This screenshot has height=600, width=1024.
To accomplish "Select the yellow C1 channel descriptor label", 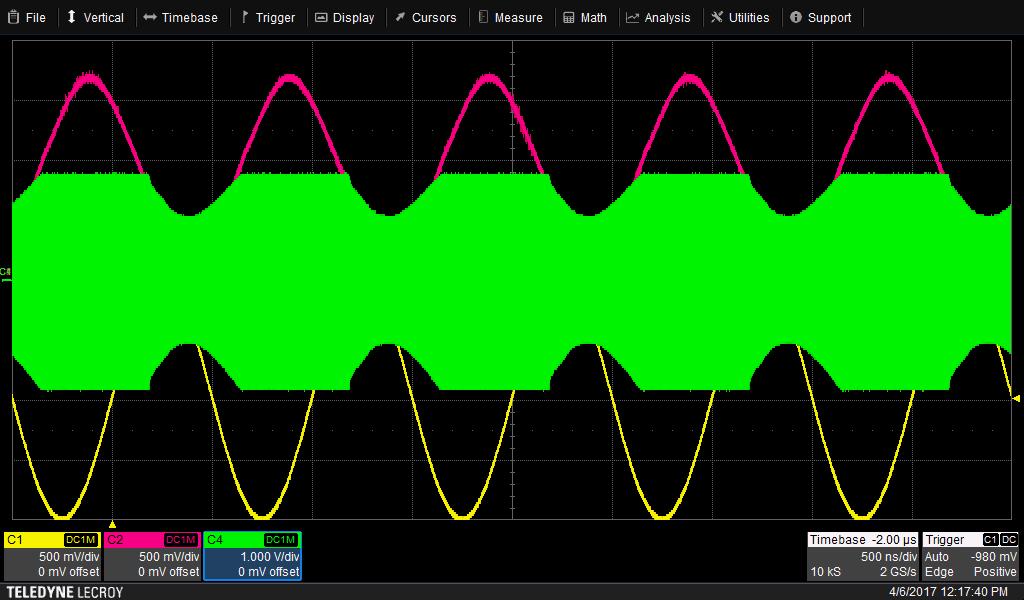I will coord(14,540).
